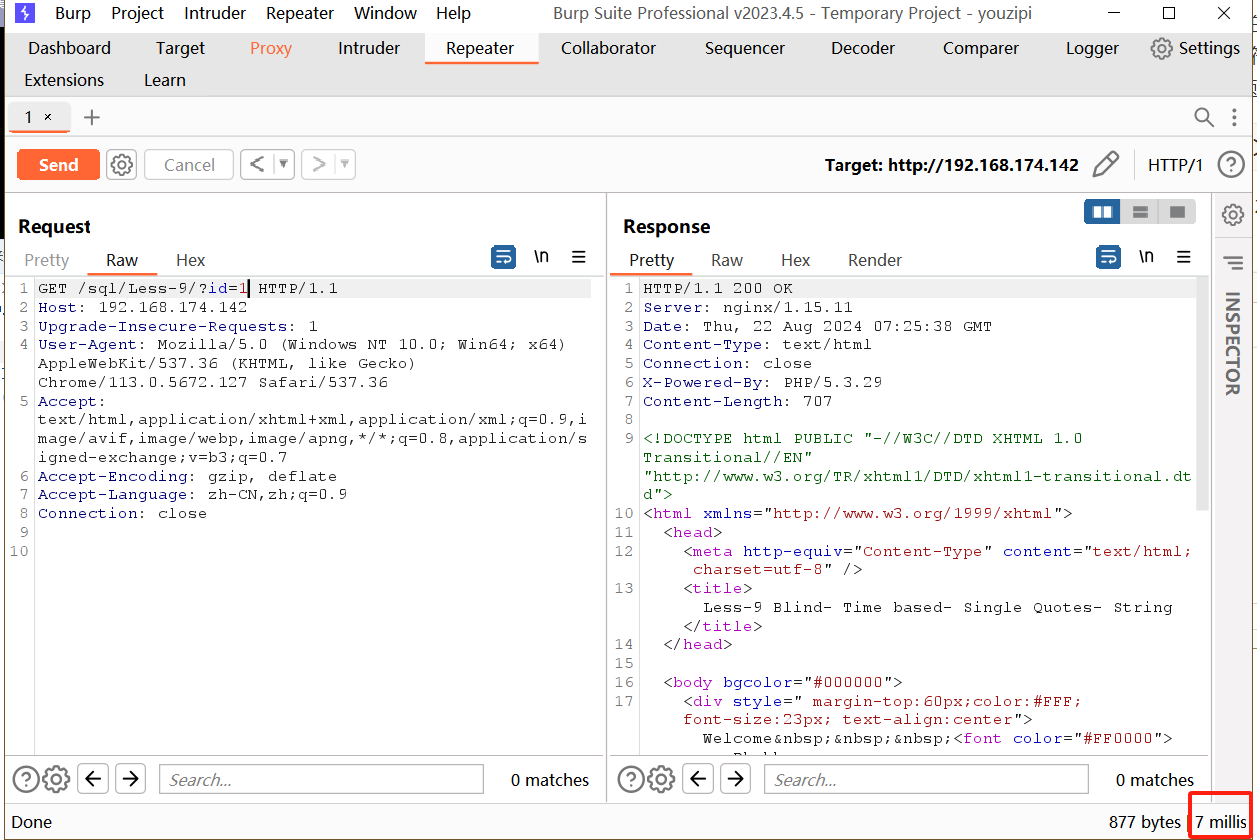Open the Window menu
The width and height of the screenshot is (1257, 840).
tap(385, 13)
